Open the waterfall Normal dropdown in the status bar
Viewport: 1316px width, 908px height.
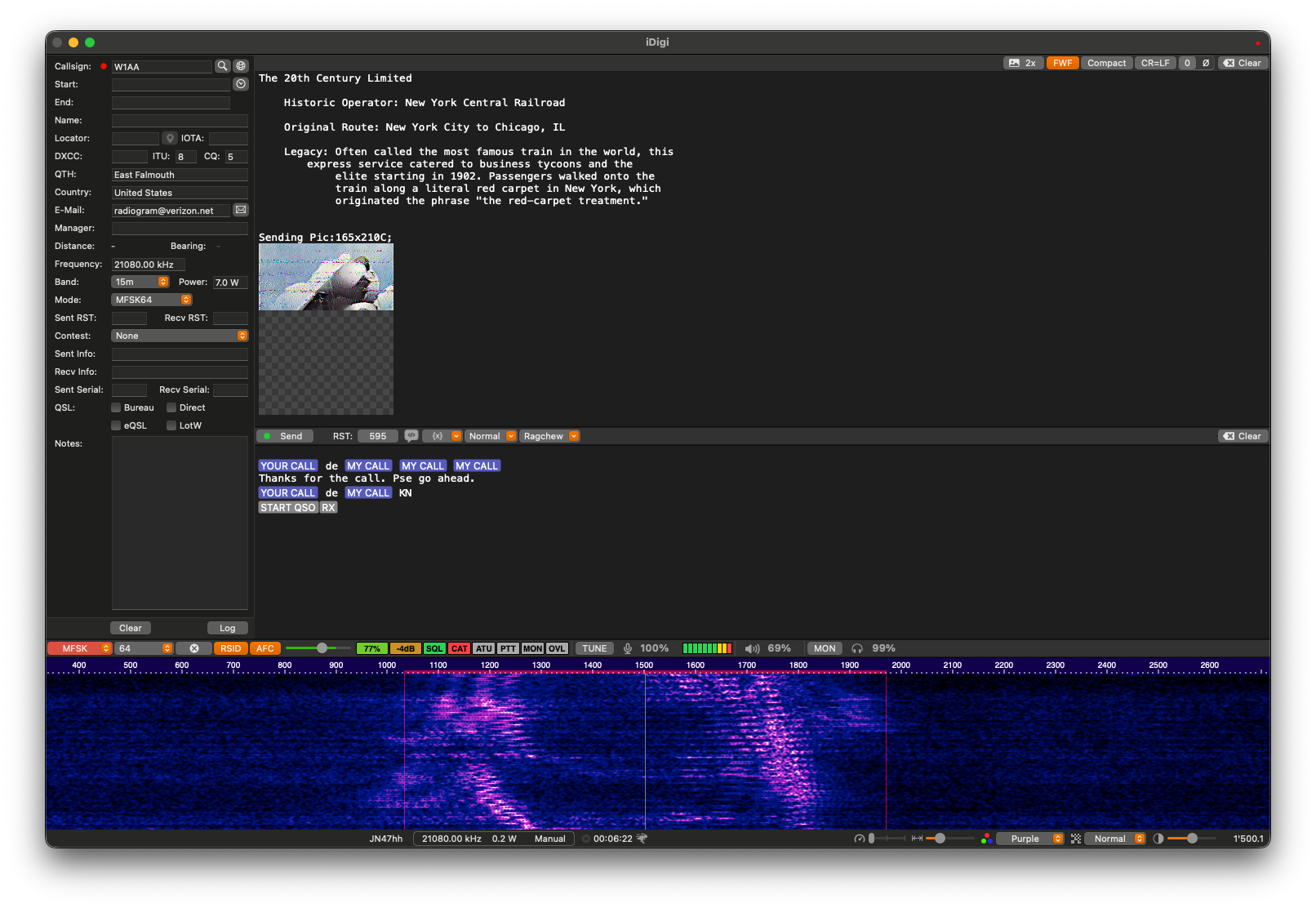[1116, 839]
